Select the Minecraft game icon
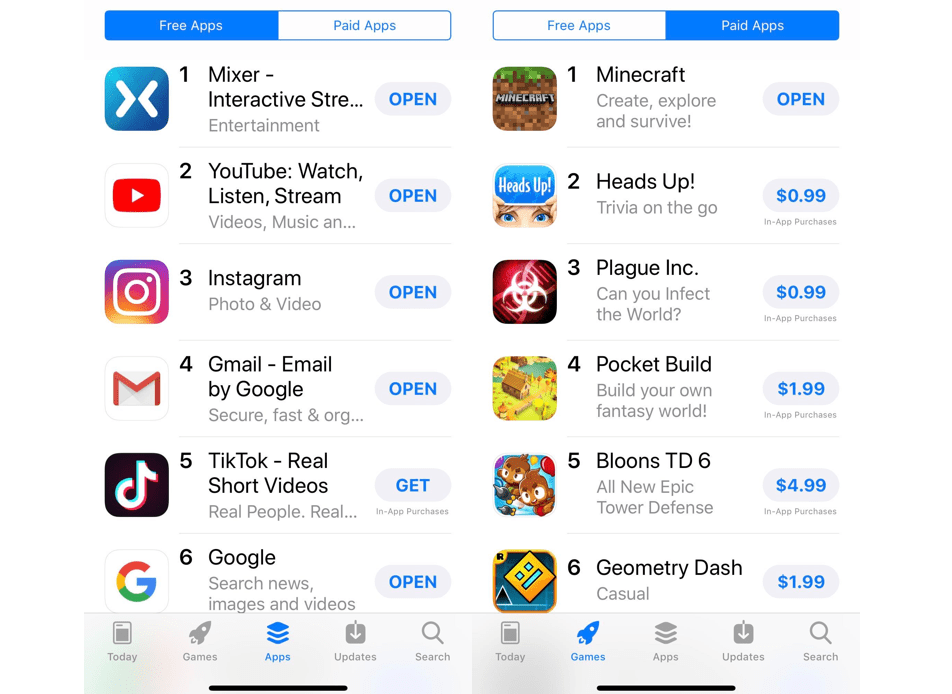Viewport: 952px width, 694px height. [525, 99]
